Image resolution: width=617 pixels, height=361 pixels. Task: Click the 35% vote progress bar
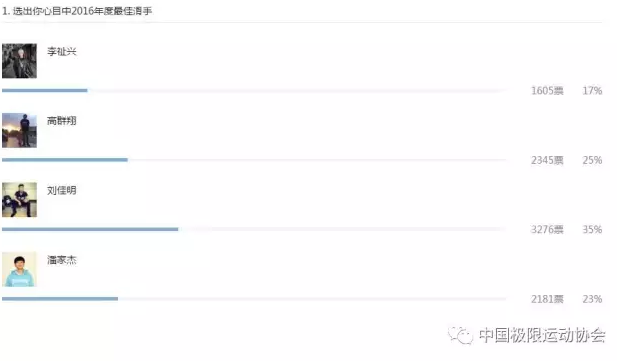coord(254,229)
